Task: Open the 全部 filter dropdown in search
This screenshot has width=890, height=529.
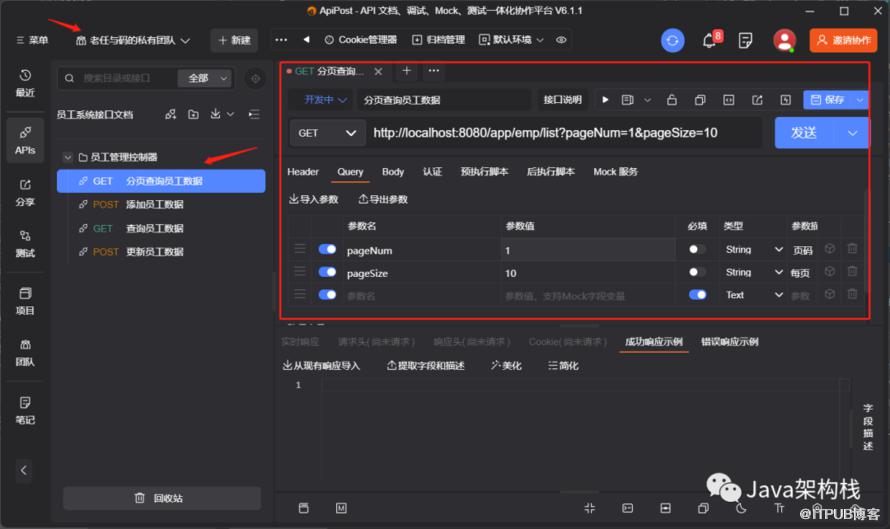Action: (205, 78)
